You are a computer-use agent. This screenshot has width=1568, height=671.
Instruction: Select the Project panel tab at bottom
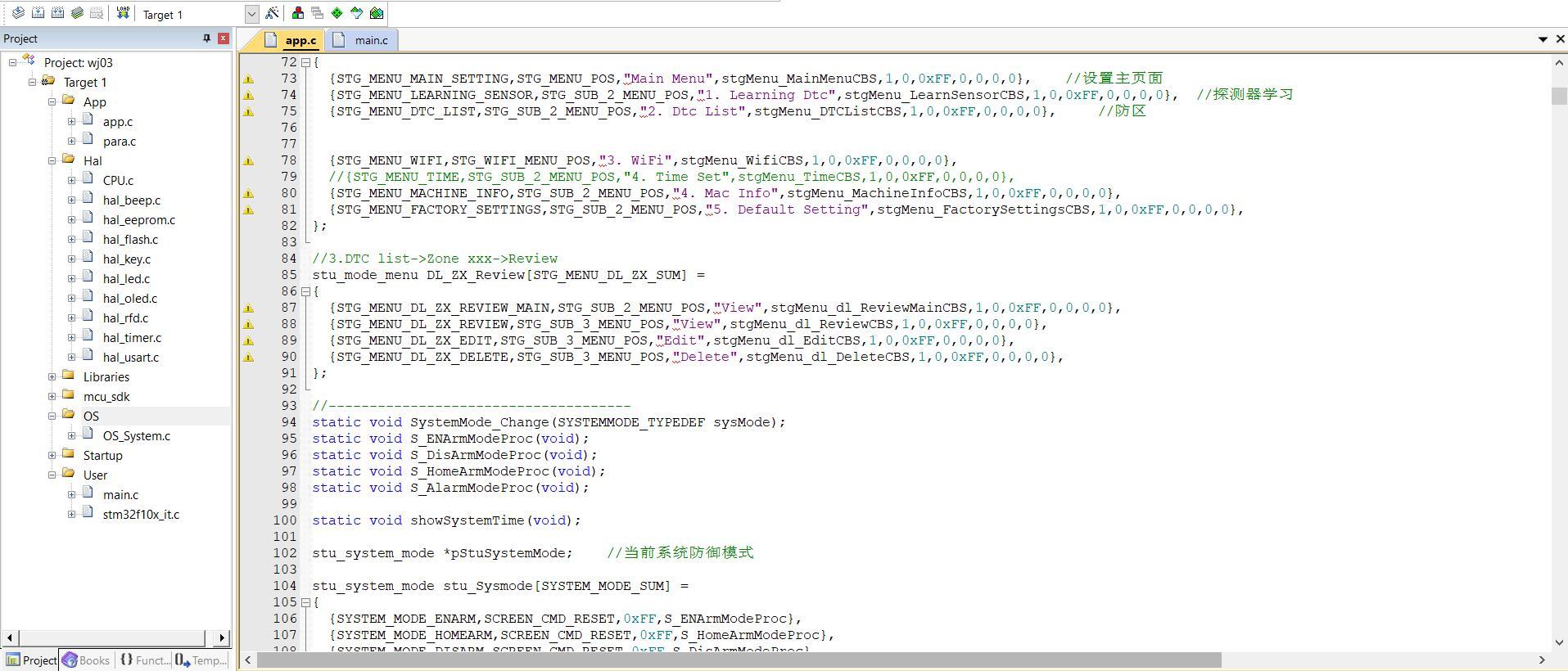pyautogui.click(x=30, y=660)
